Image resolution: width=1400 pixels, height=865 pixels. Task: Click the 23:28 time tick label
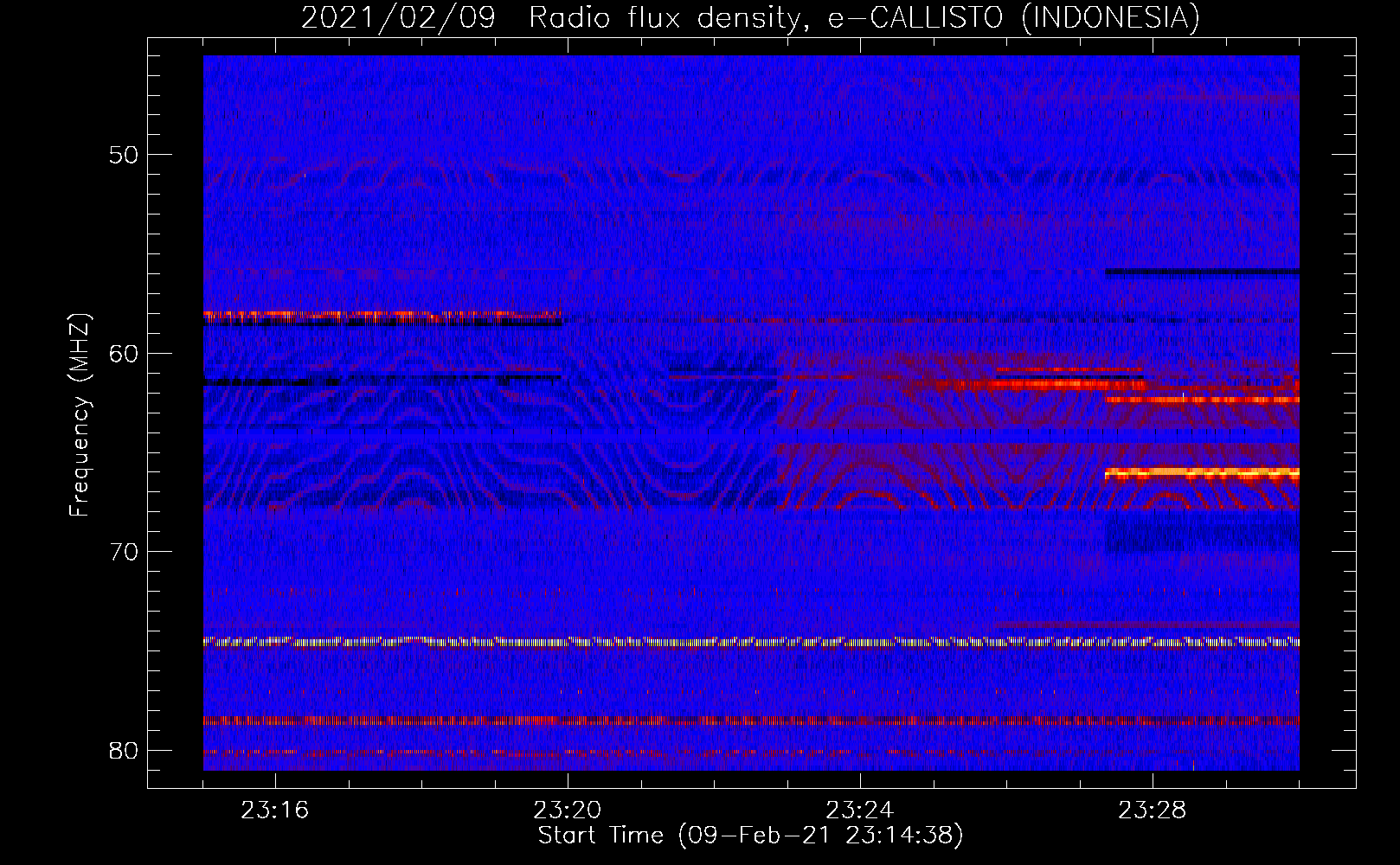pos(1153,811)
